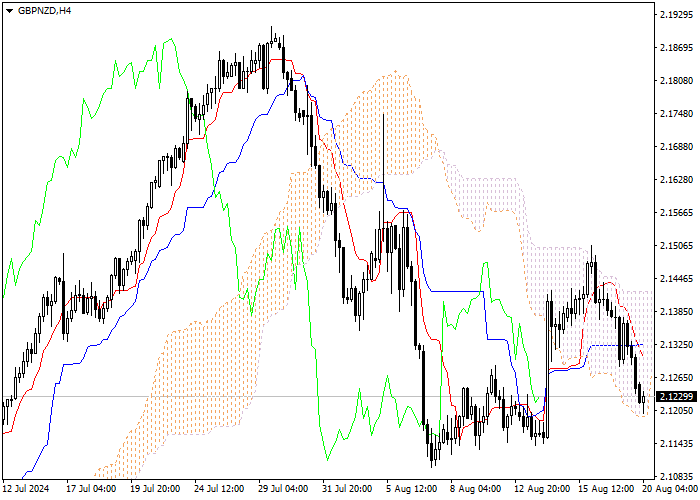This screenshot has width=700, height=500.
Task: Select the 31 Jul 20:00 time label
Action: [347, 489]
